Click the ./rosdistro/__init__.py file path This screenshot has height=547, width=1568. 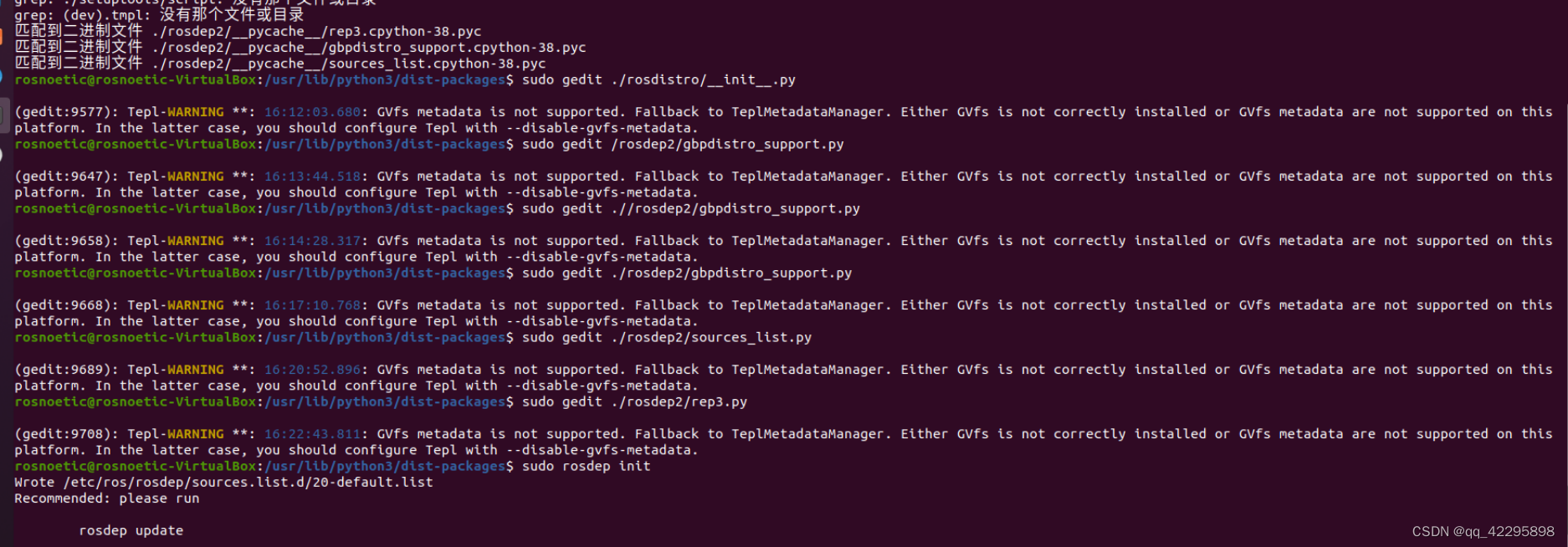click(703, 79)
